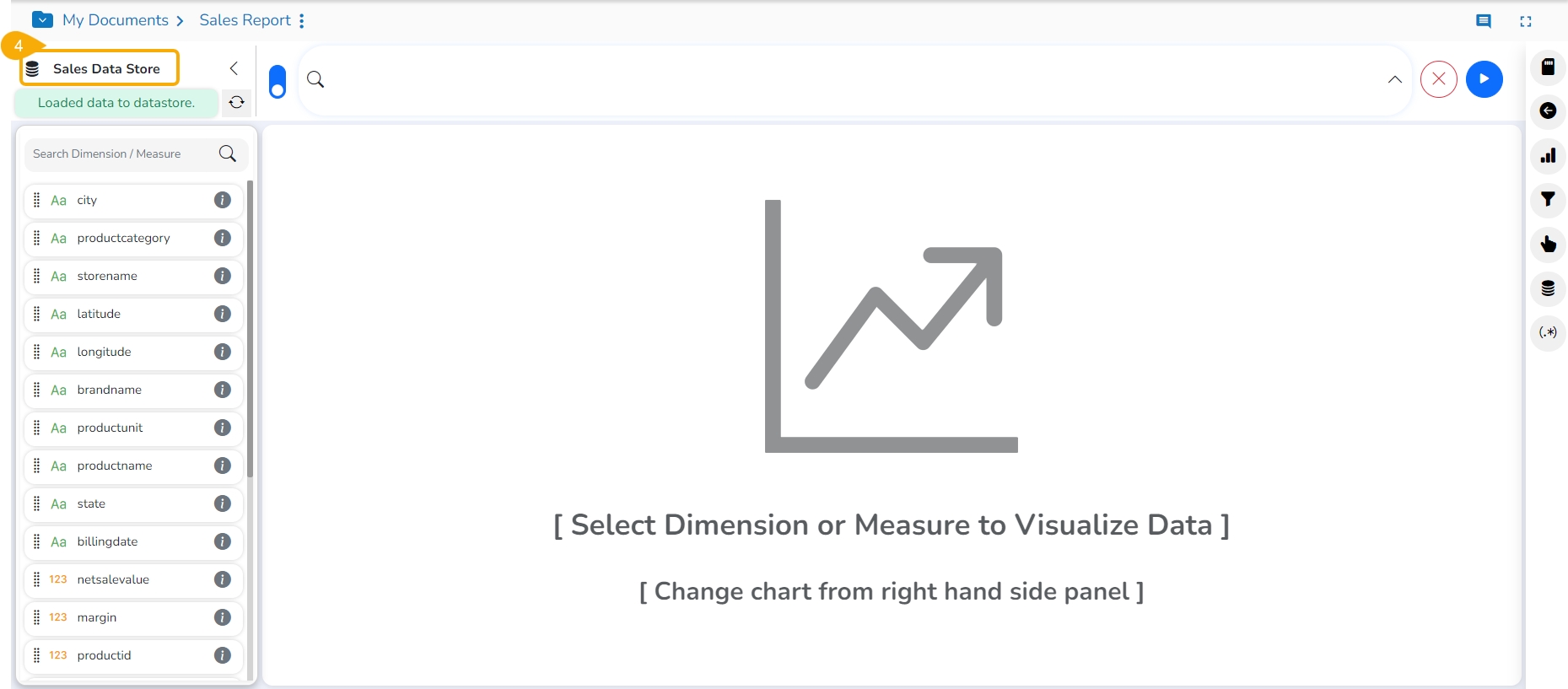Open the My Documents folder dropdown
1568x689 pixels.
point(42,19)
